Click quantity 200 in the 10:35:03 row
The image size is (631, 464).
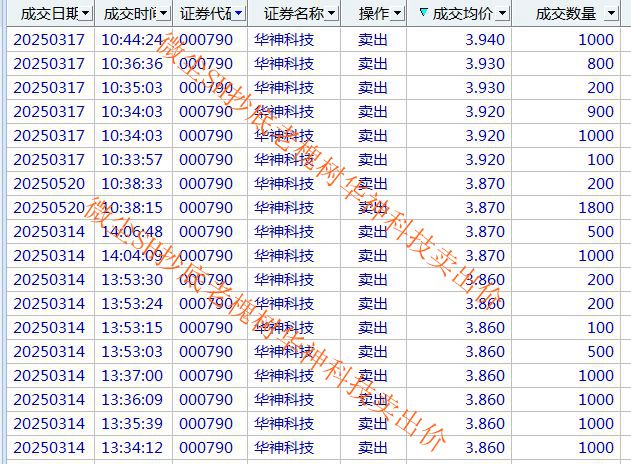tap(600, 88)
